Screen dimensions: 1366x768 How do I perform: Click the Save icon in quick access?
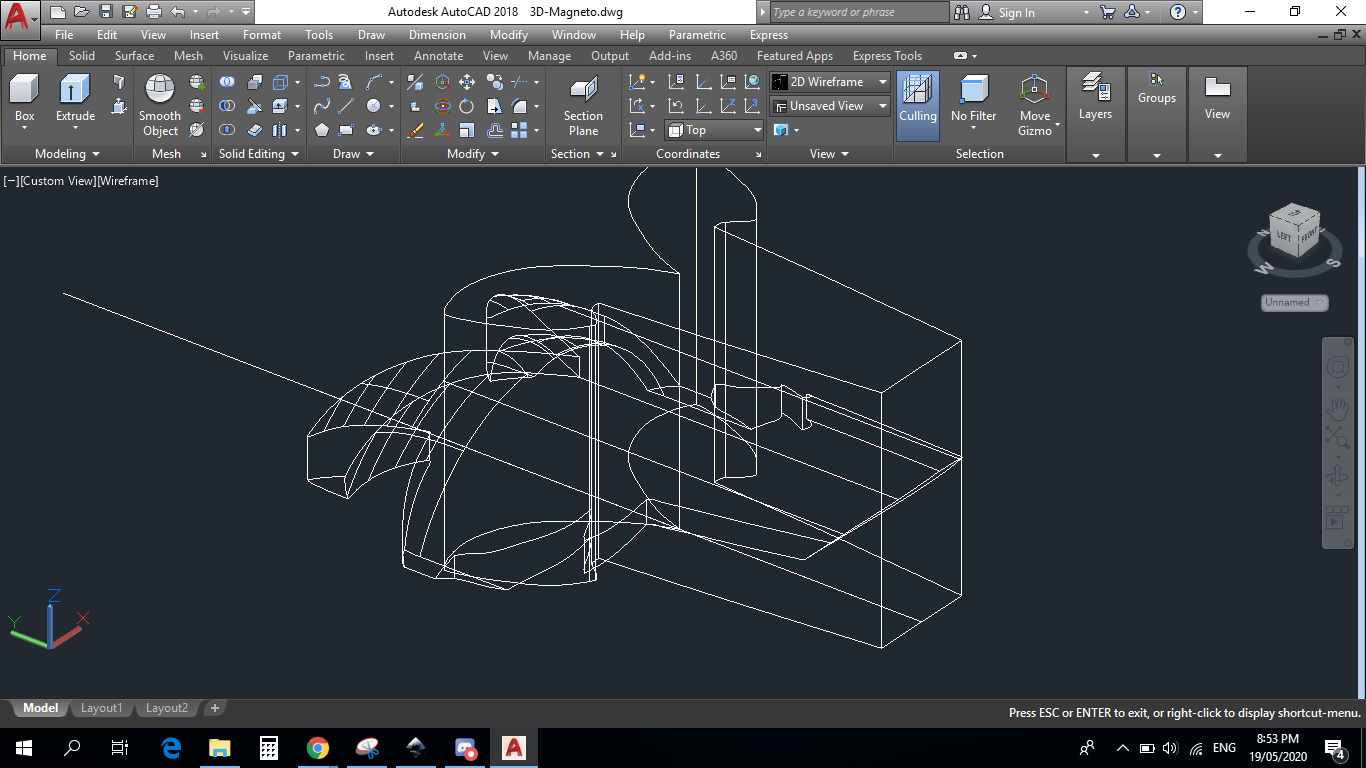[105, 12]
